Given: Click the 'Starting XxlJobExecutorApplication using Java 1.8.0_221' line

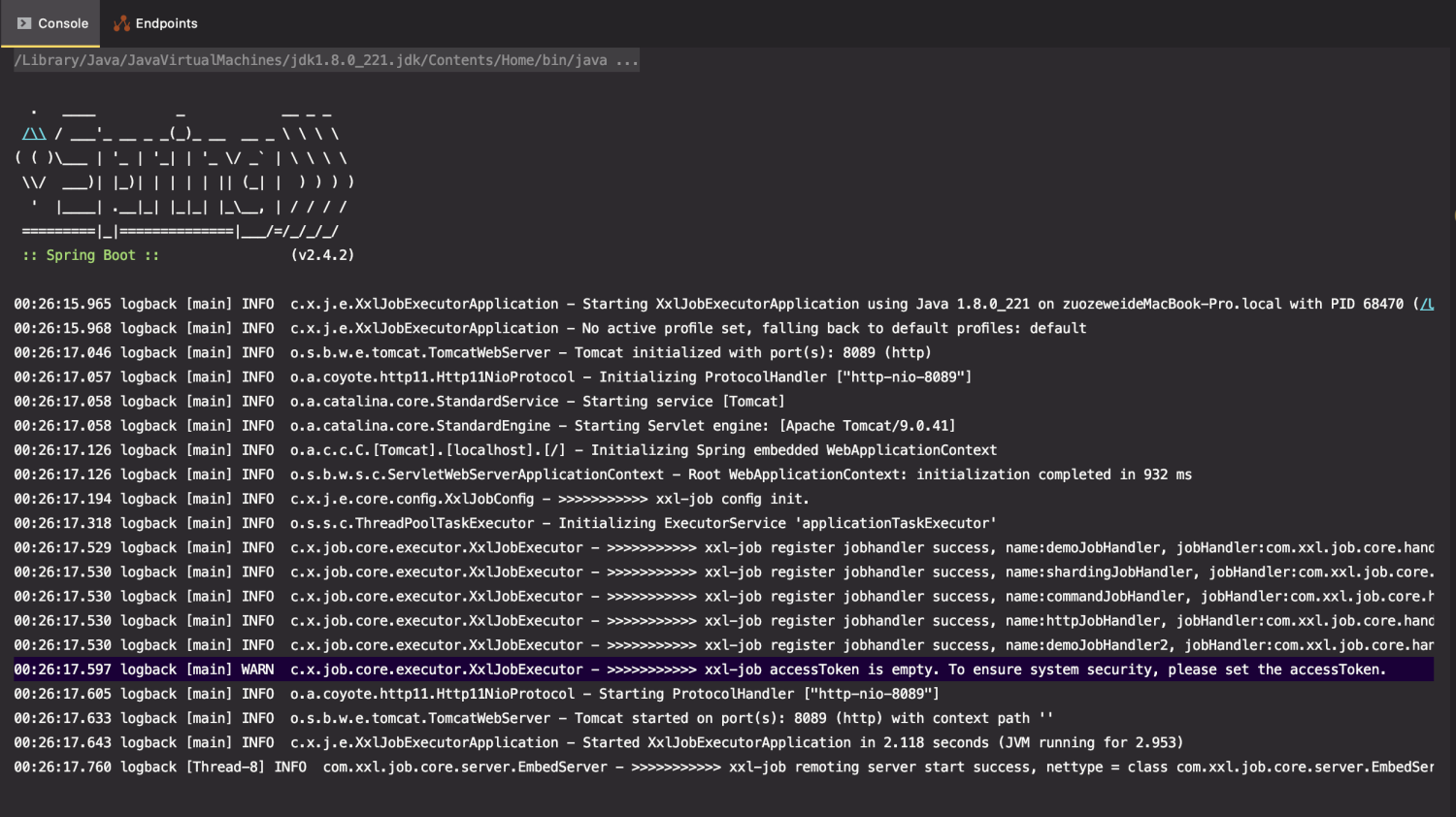Looking at the screenshot, I should (724, 304).
